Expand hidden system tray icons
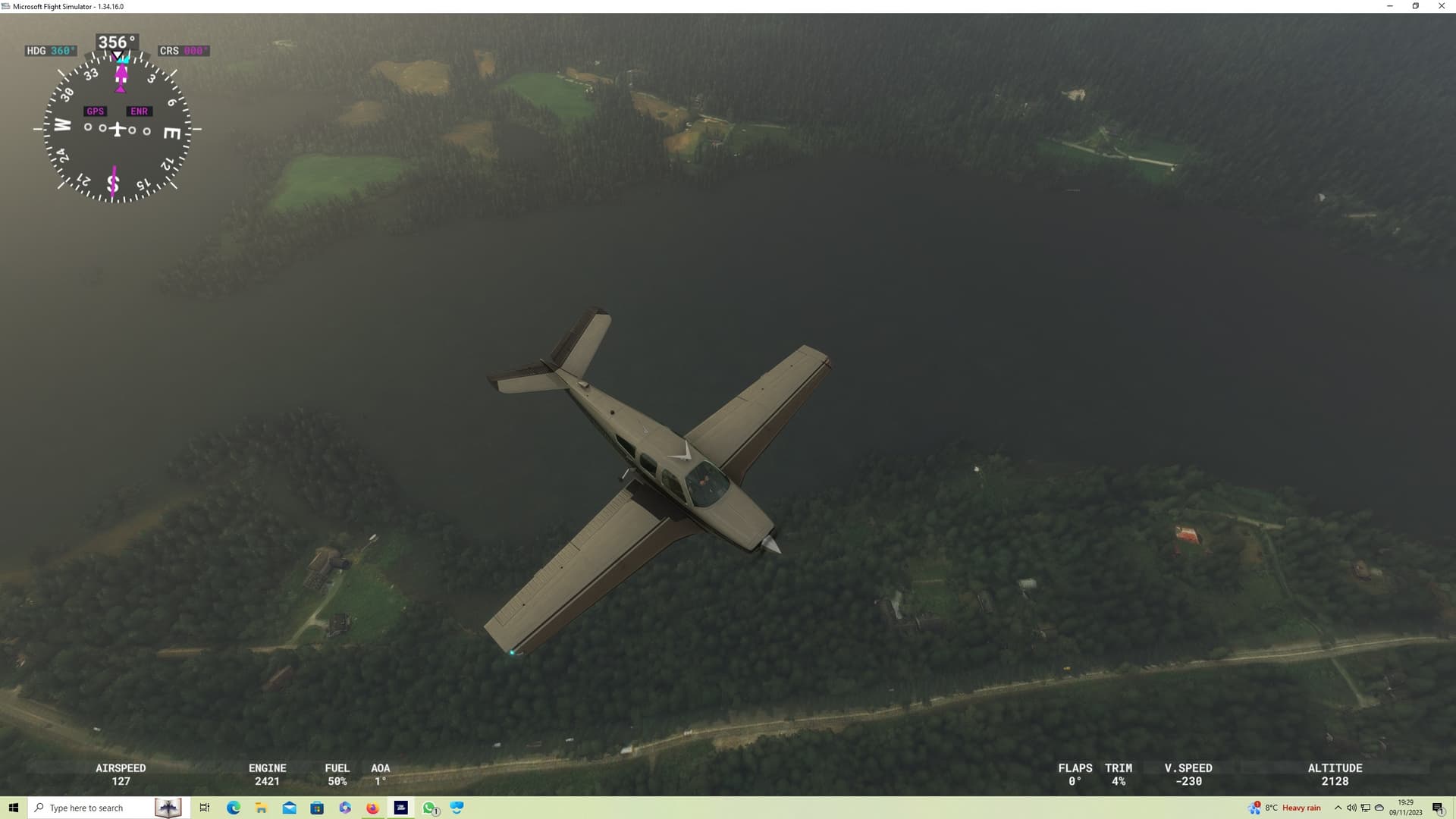This screenshot has width=1456, height=819. pos(1338,808)
